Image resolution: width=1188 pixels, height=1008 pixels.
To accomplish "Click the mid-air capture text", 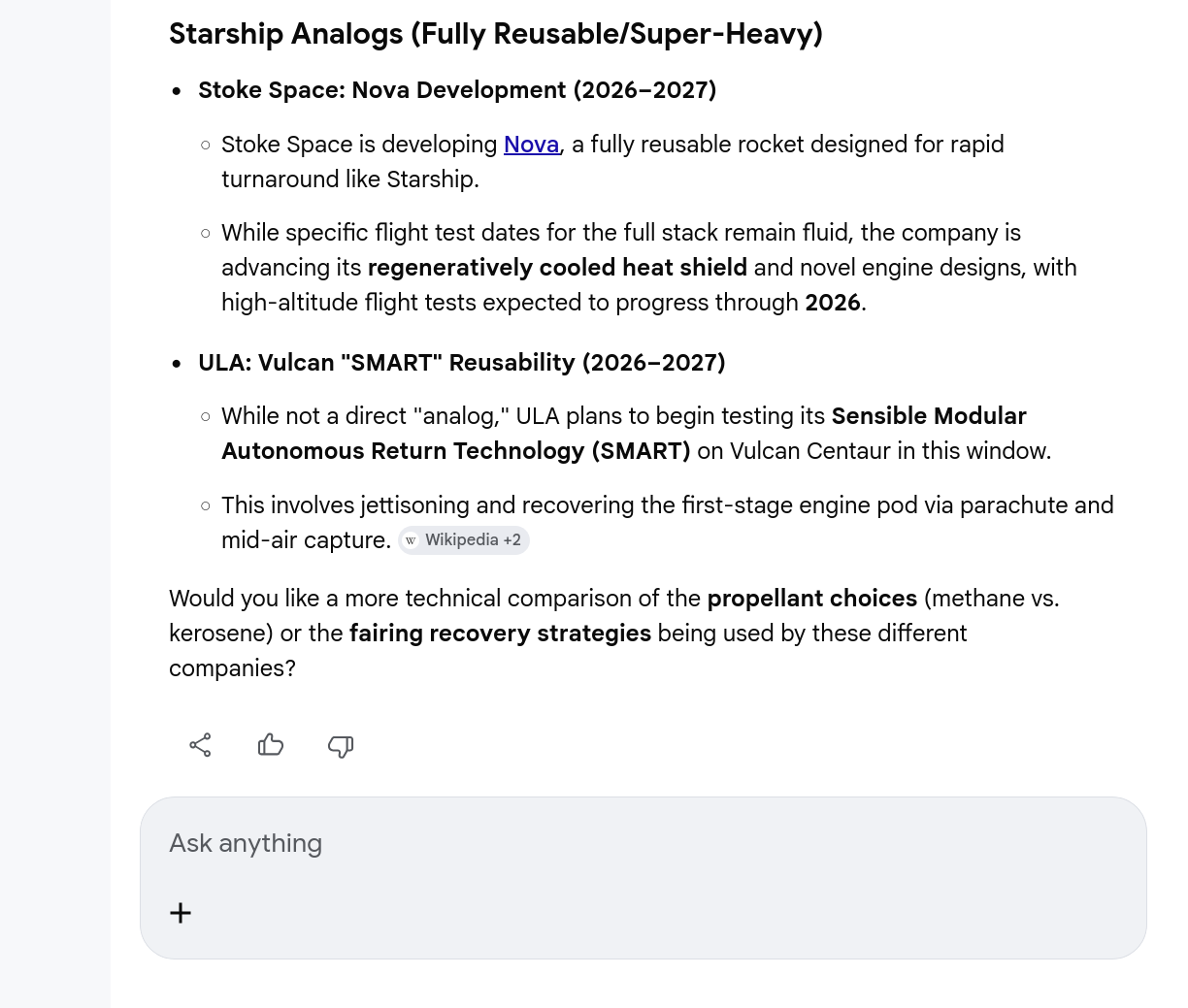I will click(x=305, y=540).
